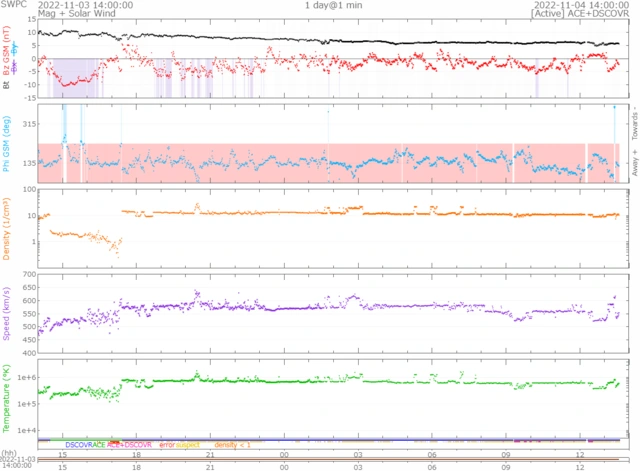The height and width of the screenshot is (471, 640).
Task: Click the time range slider bar at bottom
Action: point(329,460)
